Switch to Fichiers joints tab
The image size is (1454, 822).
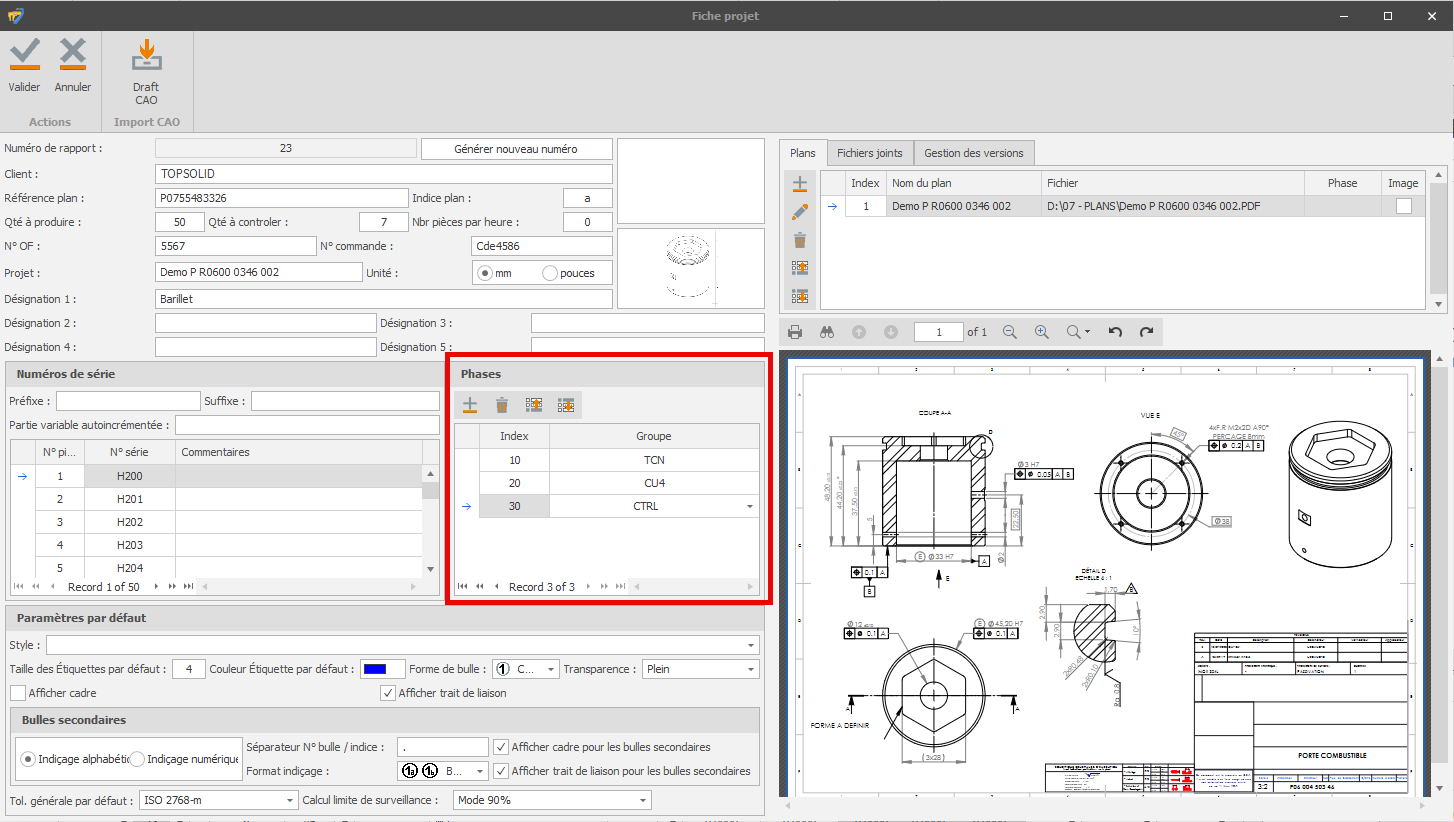point(869,153)
